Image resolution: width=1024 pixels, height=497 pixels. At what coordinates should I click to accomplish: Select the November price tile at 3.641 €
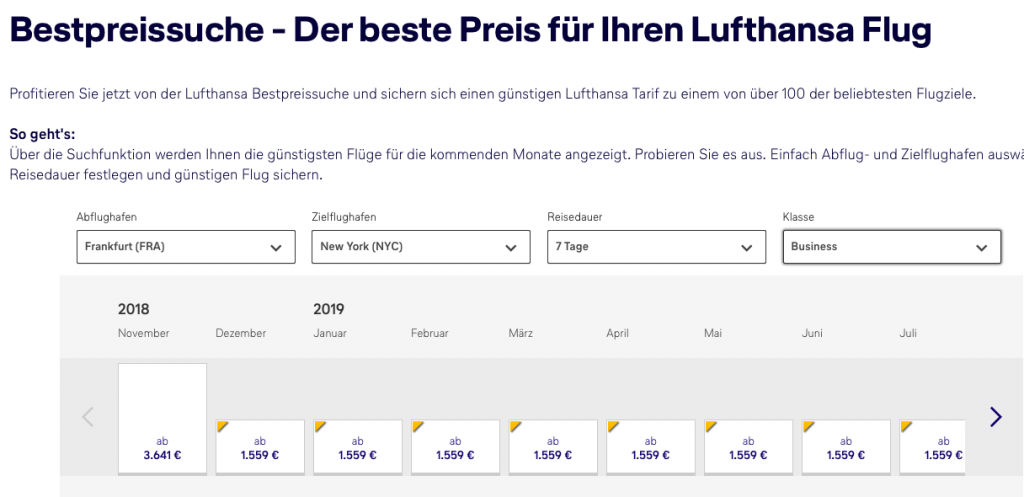(x=162, y=418)
